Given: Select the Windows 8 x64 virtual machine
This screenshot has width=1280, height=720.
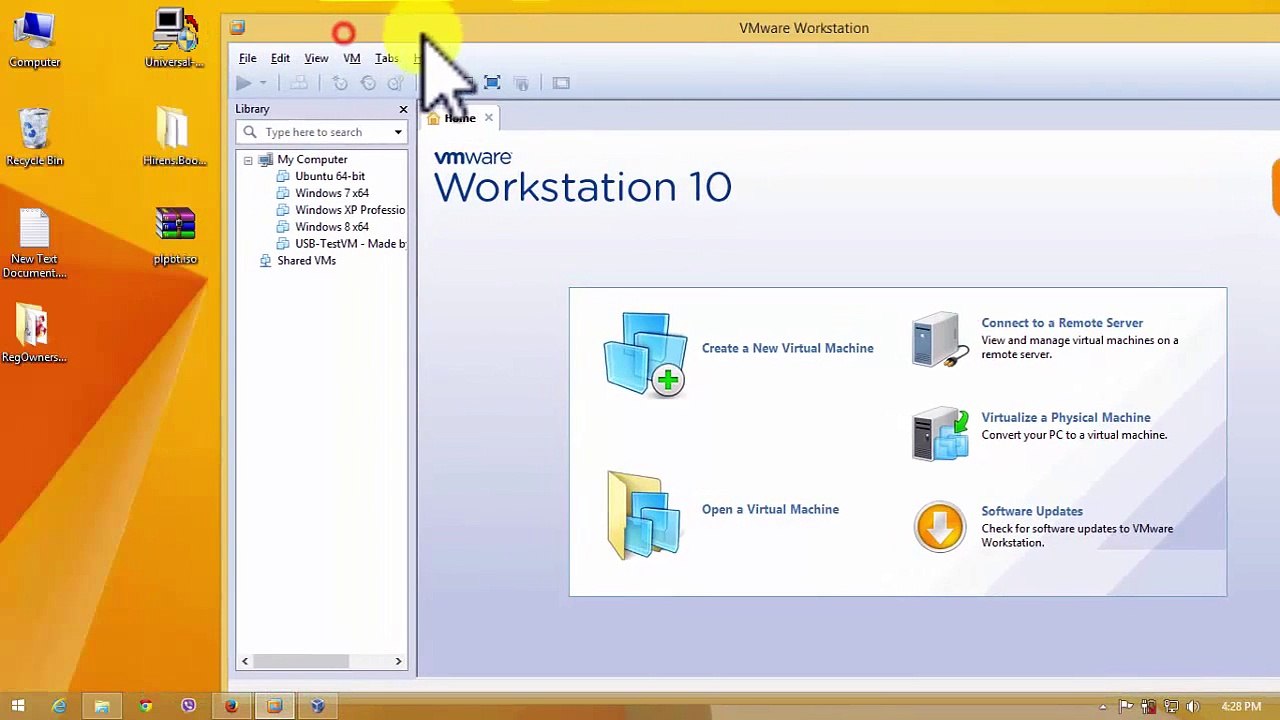Looking at the screenshot, I should (332, 227).
